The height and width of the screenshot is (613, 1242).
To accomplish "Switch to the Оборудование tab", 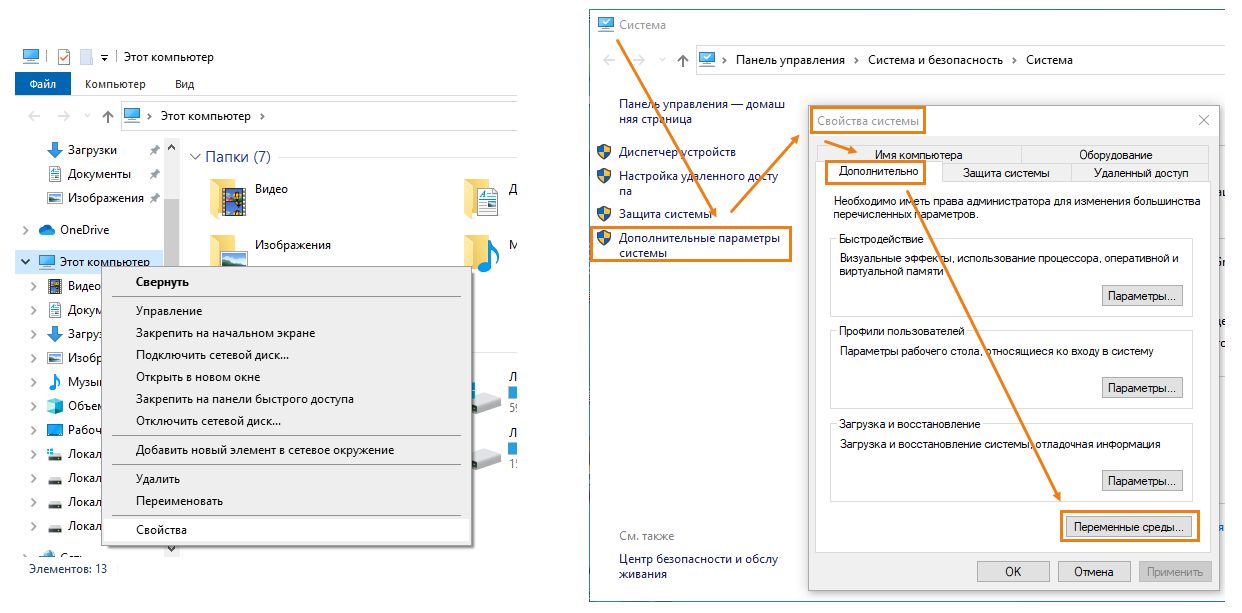I will click(1115, 155).
